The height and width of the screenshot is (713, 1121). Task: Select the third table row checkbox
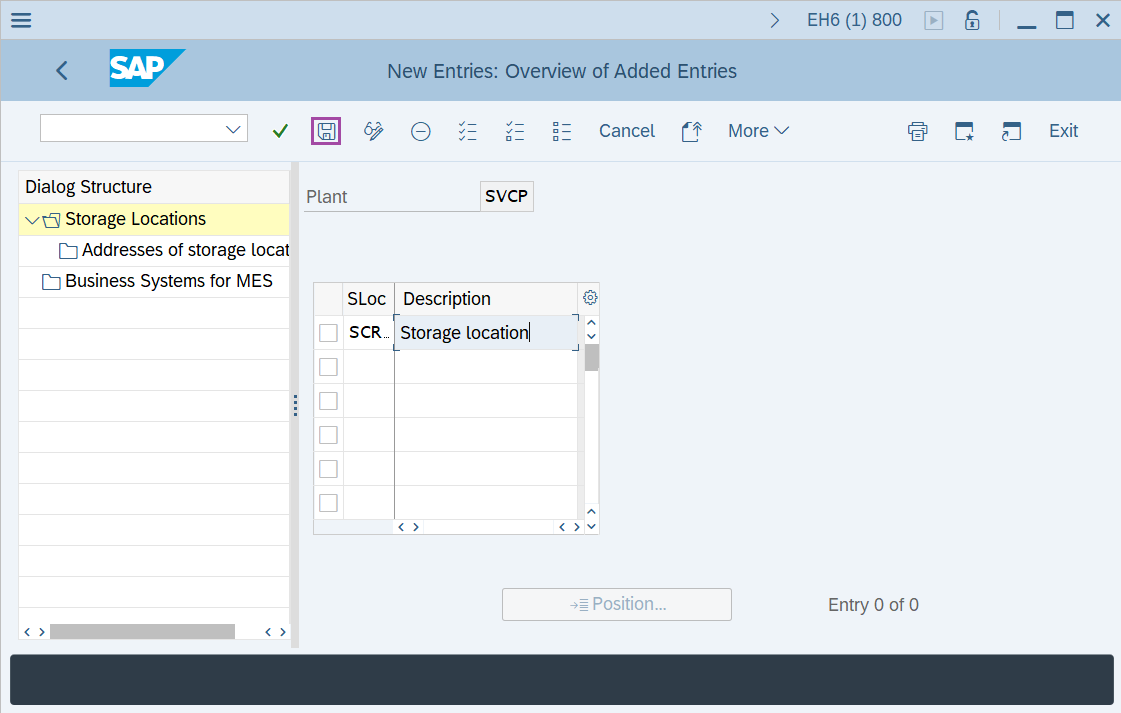(328, 401)
